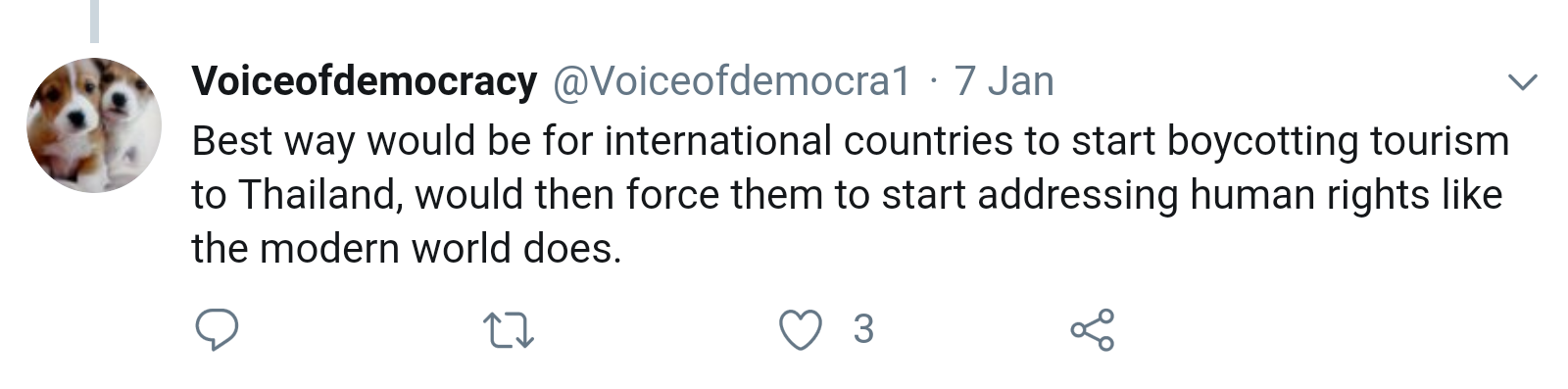The width and height of the screenshot is (1568, 389).
Task: Open the tweet permalink dated 7 Jan
Action: coord(1004,81)
